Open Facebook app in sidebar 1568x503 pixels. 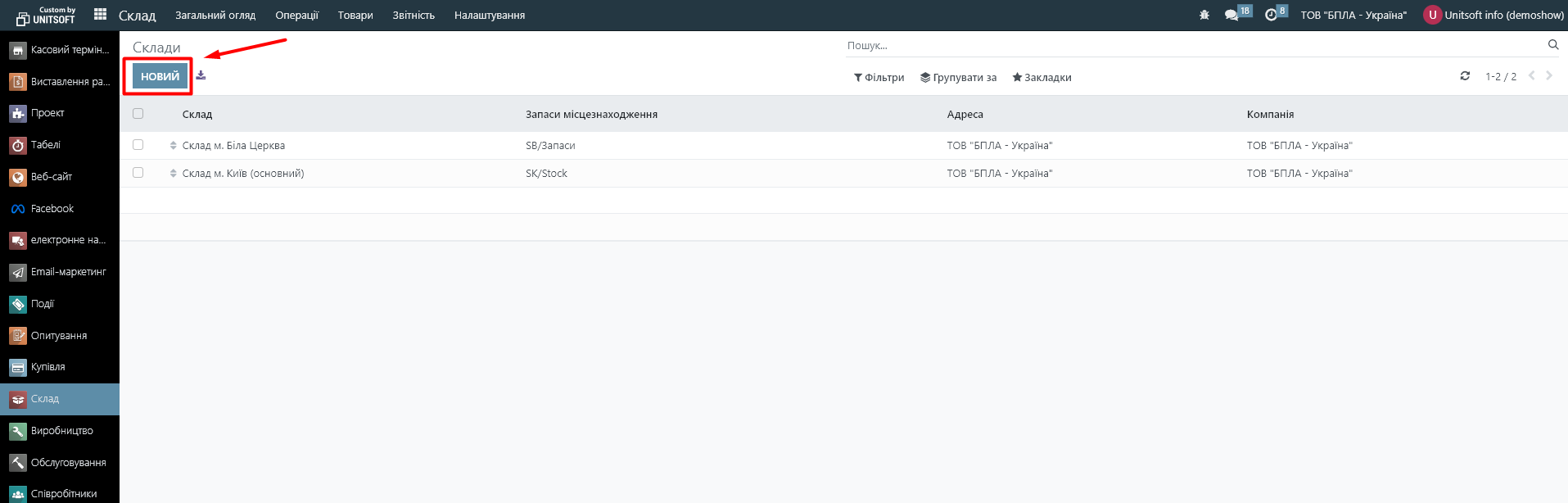pyautogui.click(x=52, y=209)
